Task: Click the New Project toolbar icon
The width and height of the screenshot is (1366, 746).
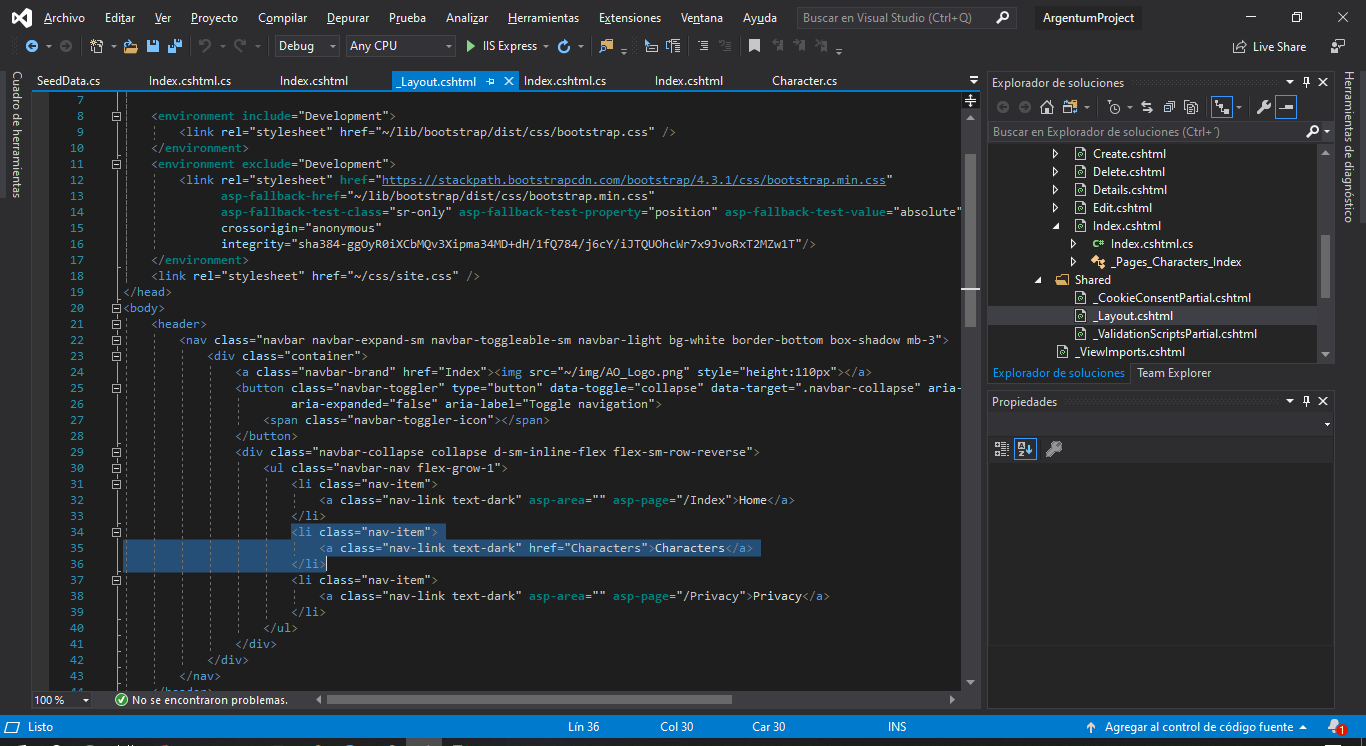Action: click(x=96, y=46)
